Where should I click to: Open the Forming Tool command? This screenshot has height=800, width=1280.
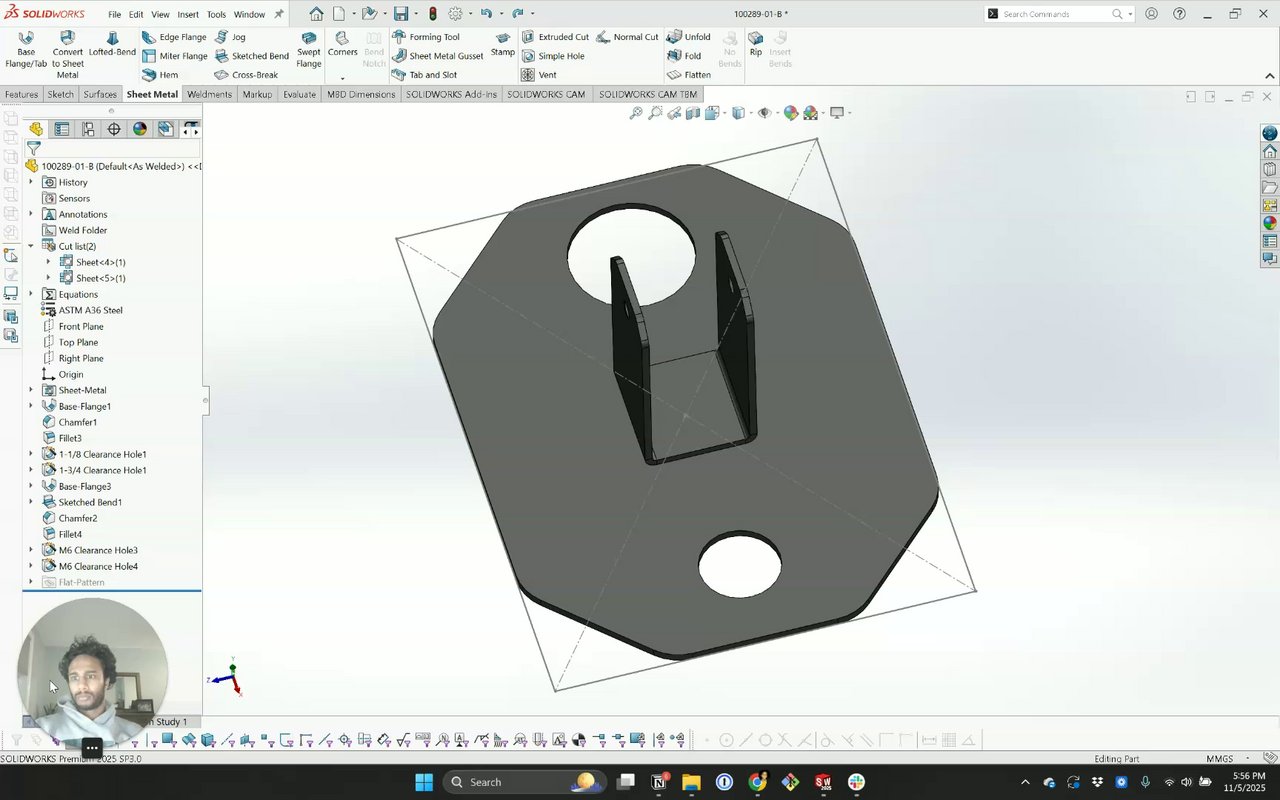pos(426,37)
